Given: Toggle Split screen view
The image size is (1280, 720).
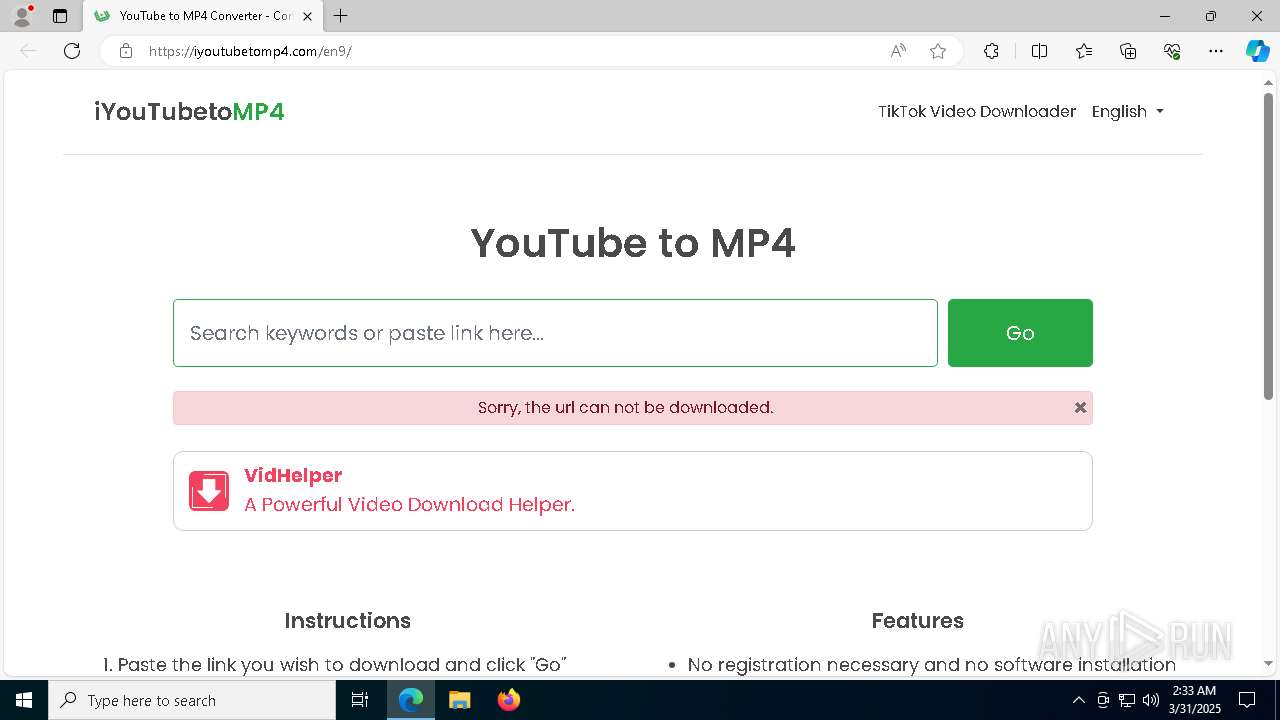Looking at the screenshot, I should click(x=1039, y=51).
